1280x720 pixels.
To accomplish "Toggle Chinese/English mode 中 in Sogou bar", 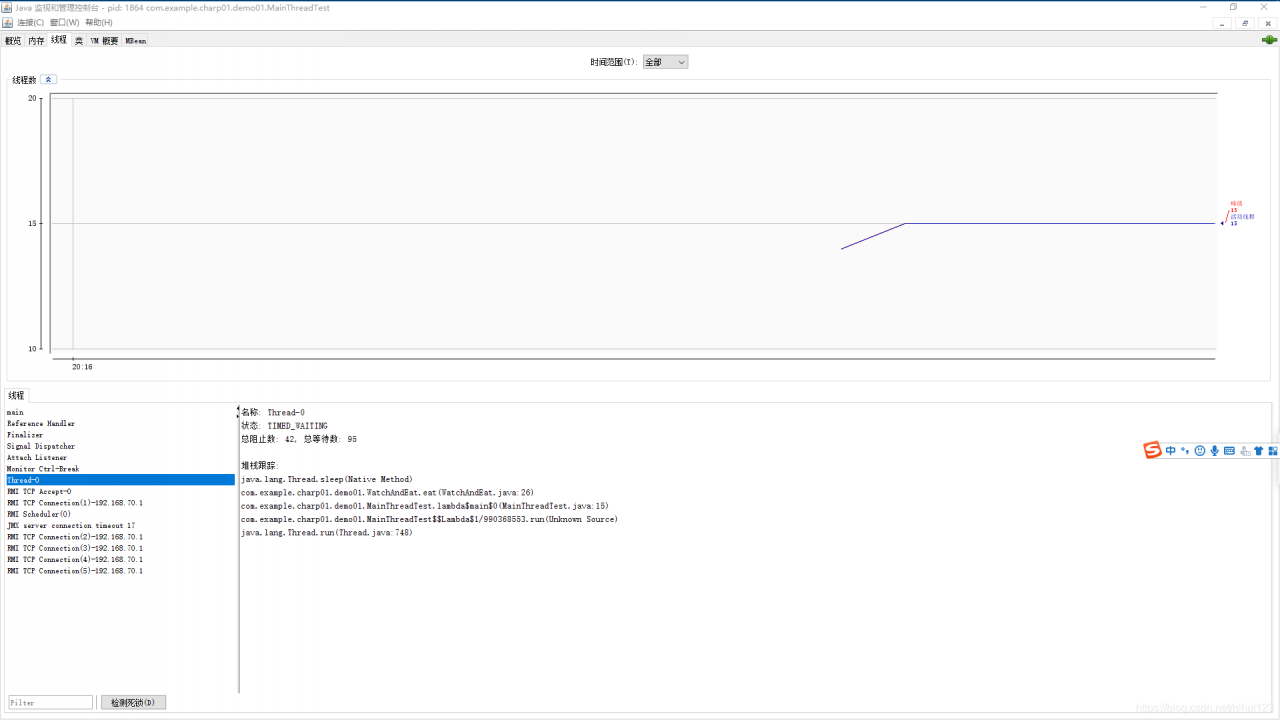I will 1170,451.
